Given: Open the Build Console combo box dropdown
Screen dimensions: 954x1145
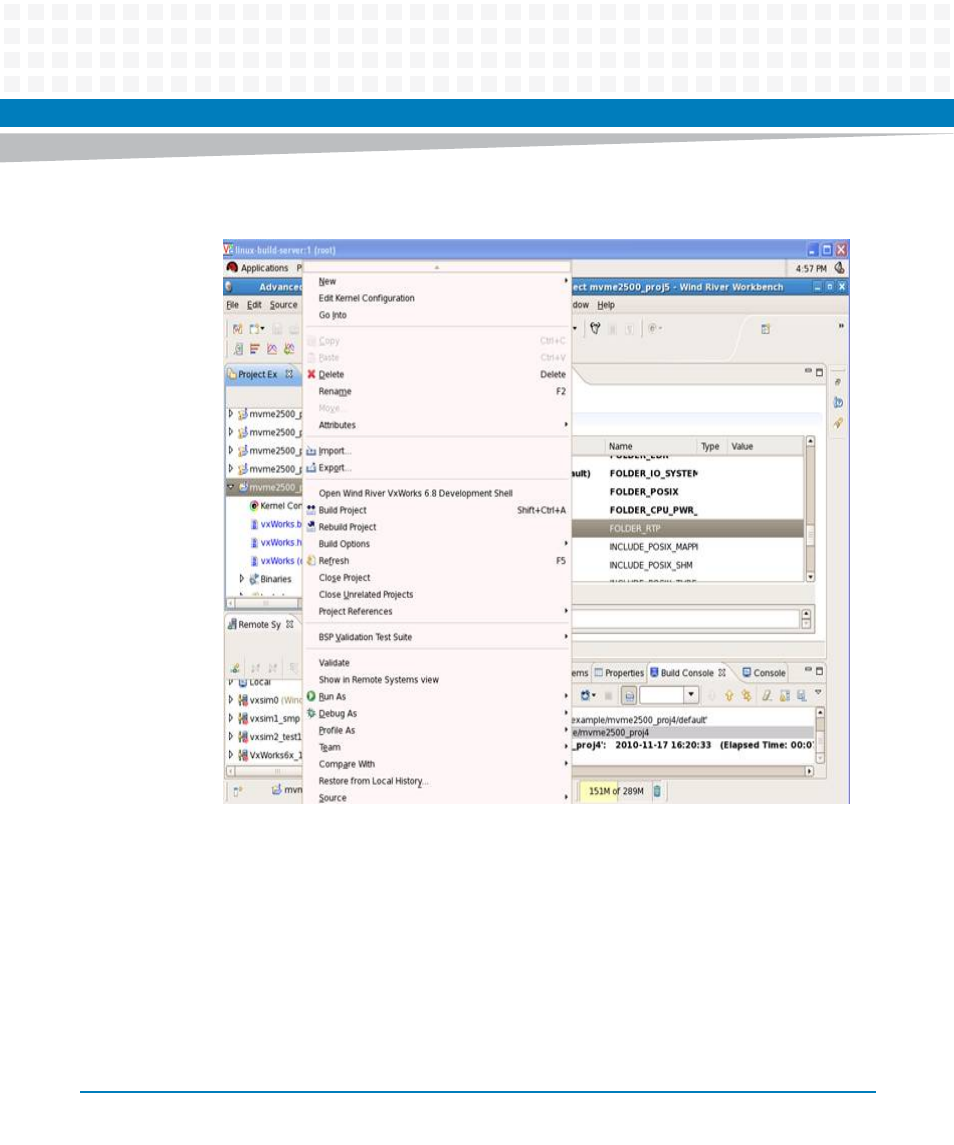Looking at the screenshot, I should pos(690,695).
